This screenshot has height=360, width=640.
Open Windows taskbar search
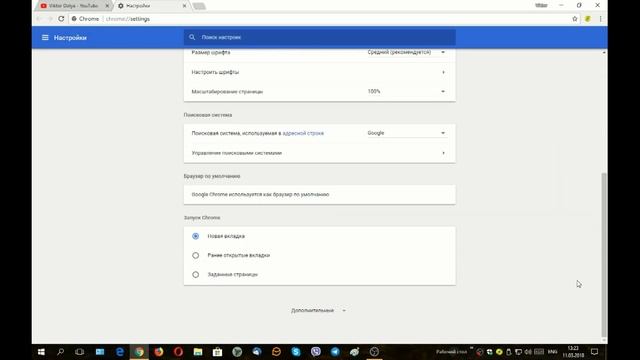[x=60, y=352]
